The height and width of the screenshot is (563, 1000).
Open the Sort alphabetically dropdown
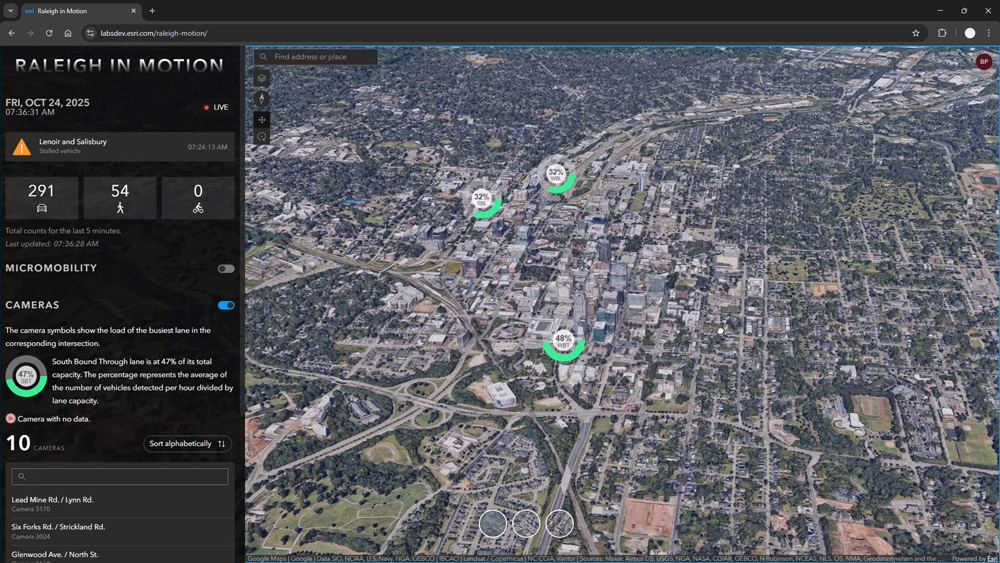pyautogui.click(x=188, y=444)
